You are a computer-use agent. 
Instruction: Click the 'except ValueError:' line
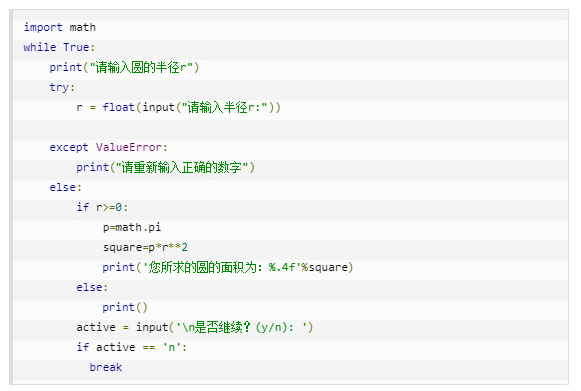coord(108,148)
